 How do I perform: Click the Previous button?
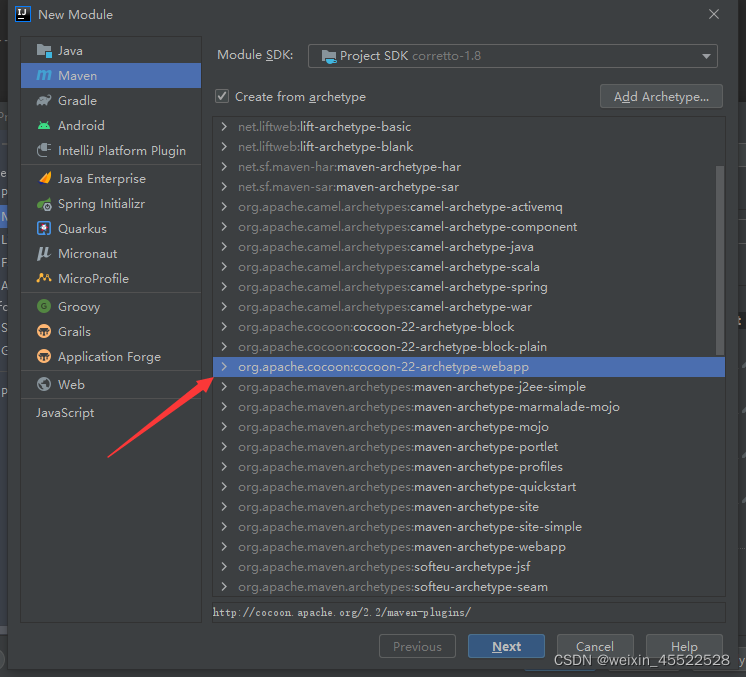click(417, 646)
